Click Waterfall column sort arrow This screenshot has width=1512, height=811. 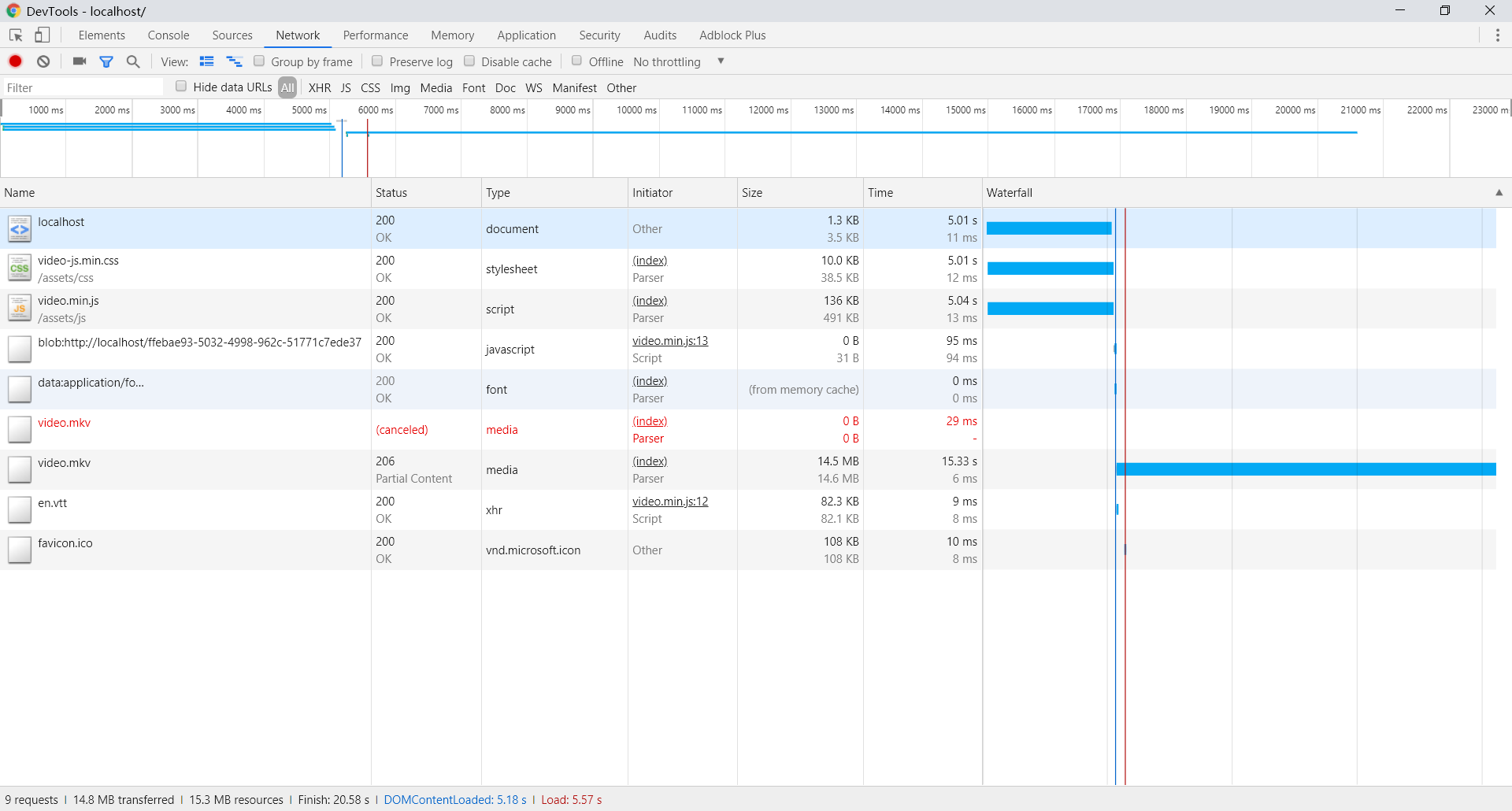point(1499,193)
